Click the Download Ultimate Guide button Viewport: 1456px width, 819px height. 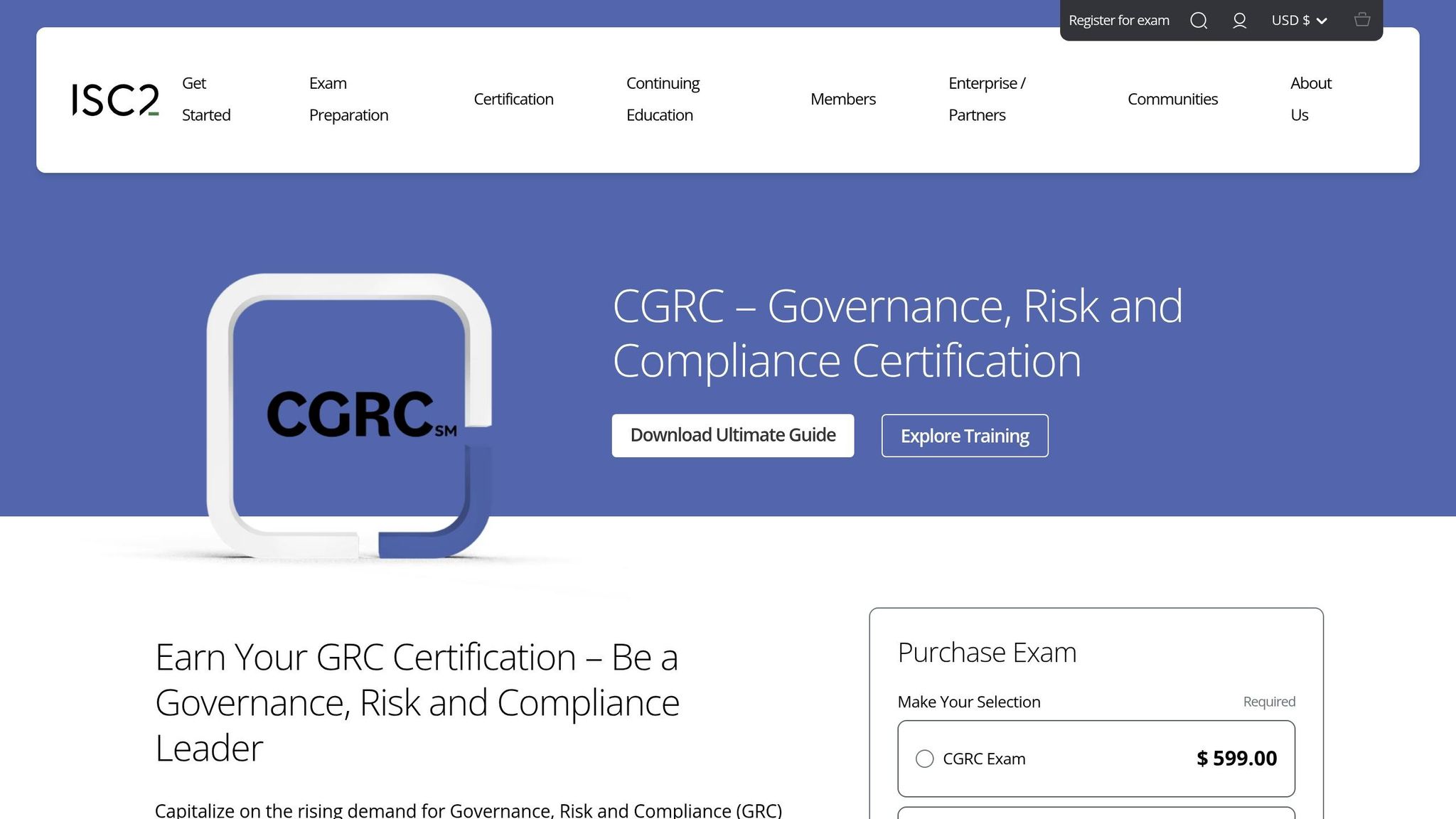pos(733,434)
